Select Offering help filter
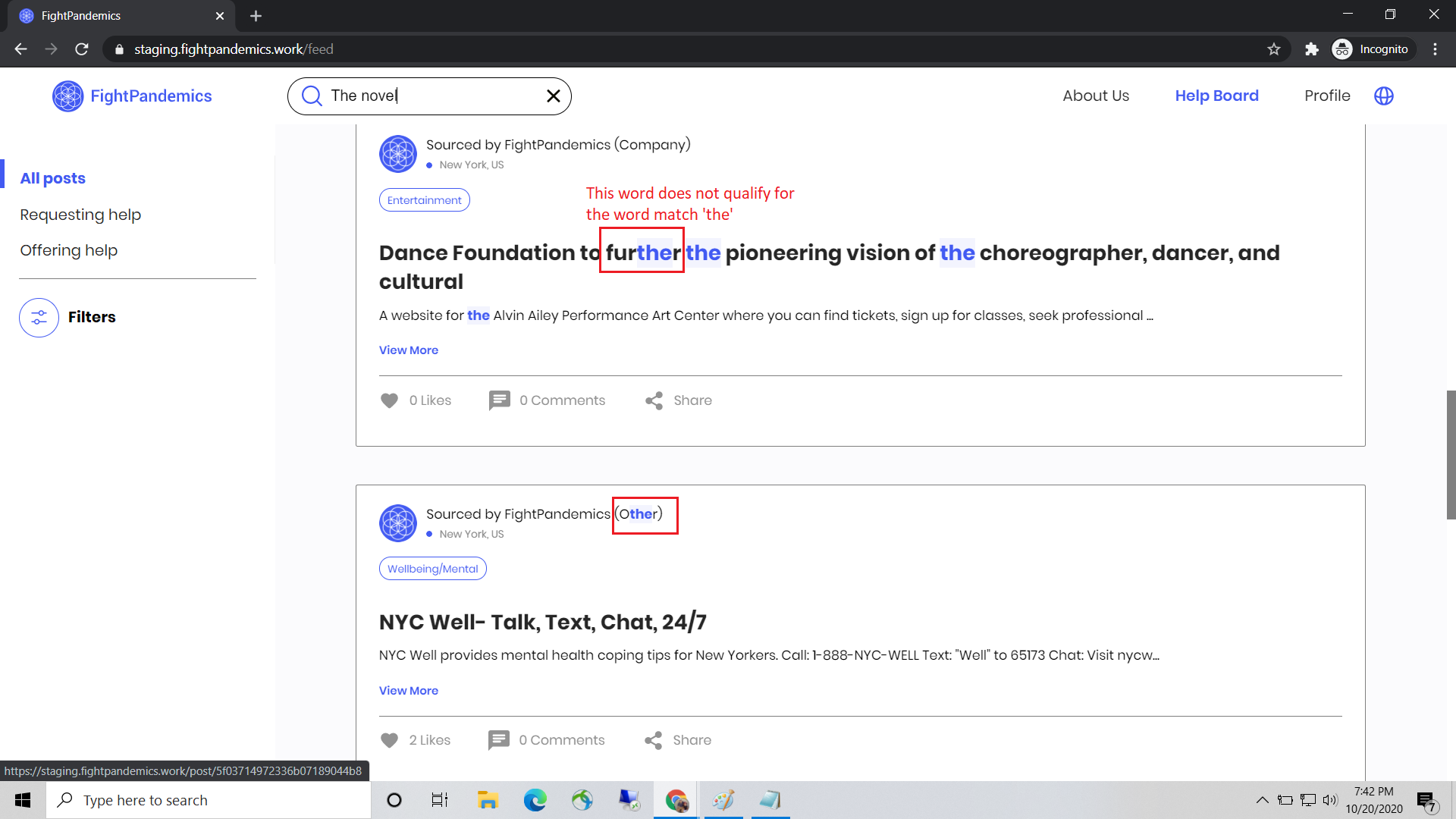 coord(68,250)
